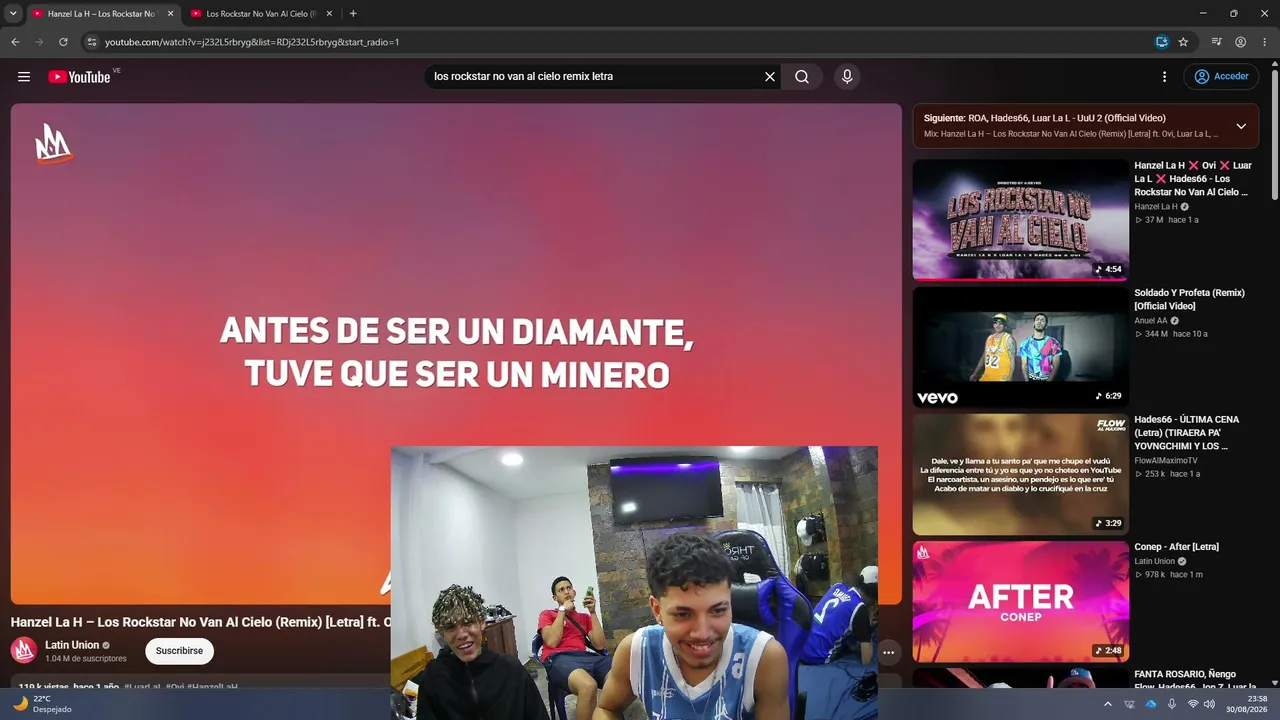
Task: Switch to the Los Rockstar No Van Al Cielo tab
Action: pos(262,14)
